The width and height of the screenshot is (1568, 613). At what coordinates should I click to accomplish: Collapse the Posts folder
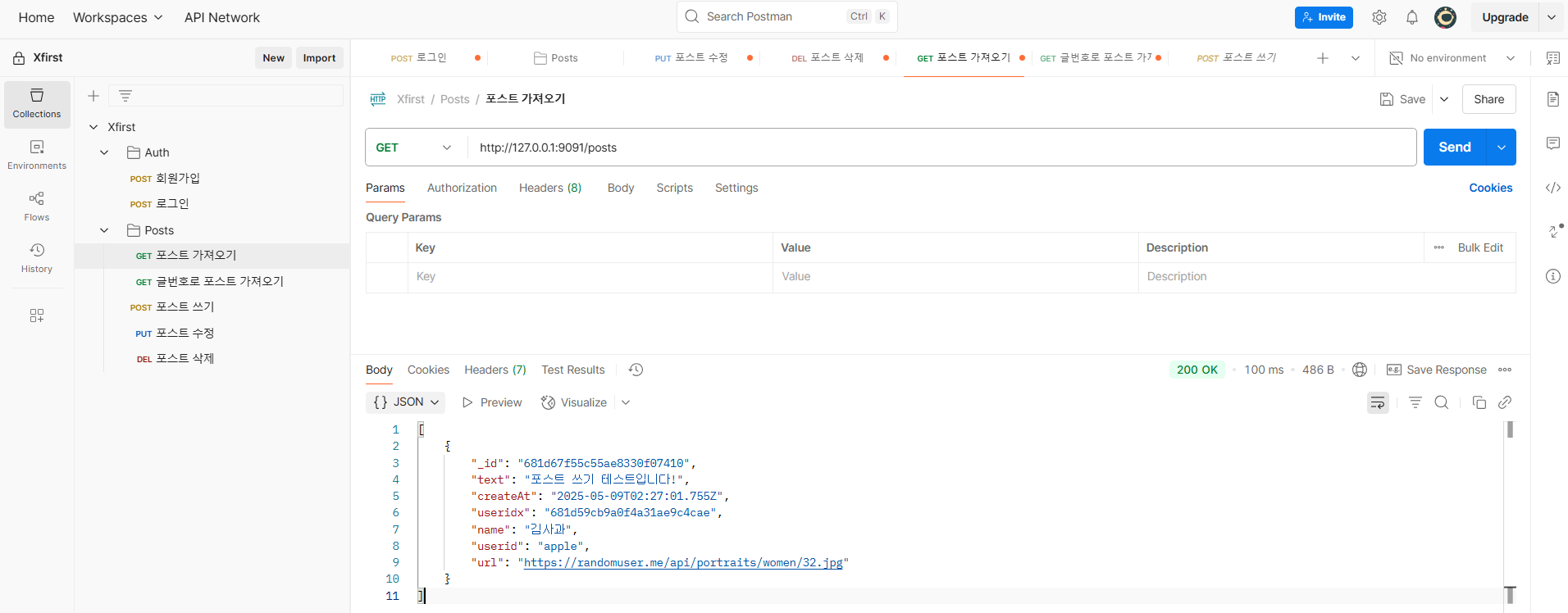tap(104, 230)
